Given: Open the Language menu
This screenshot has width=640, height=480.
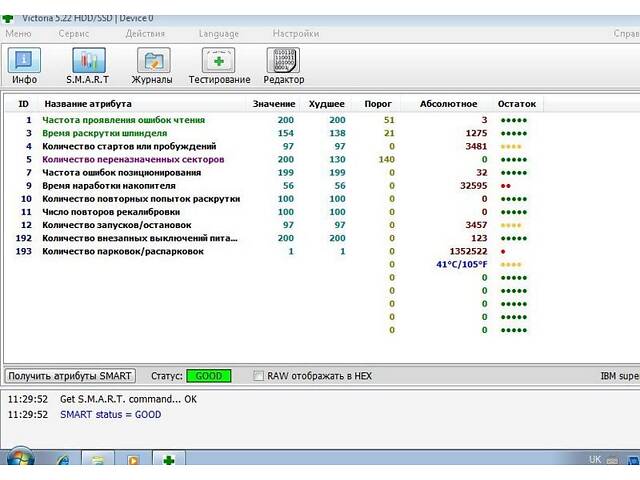Looking at the screenshot, I should coord(219,33).
